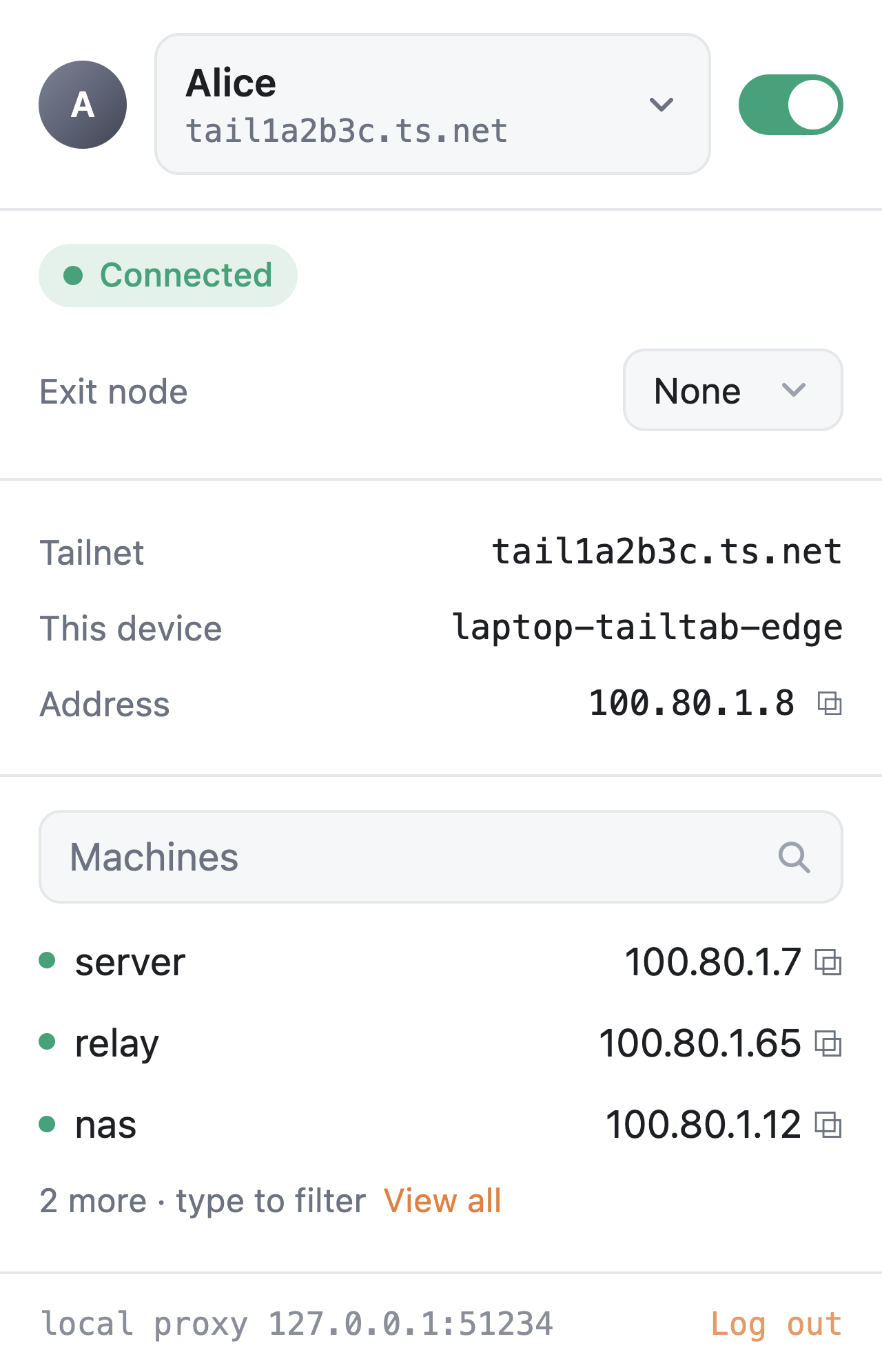Copy the nas IP 100.80.1.12
The width and height of the screenshot is (882, 1372).
828,1125
